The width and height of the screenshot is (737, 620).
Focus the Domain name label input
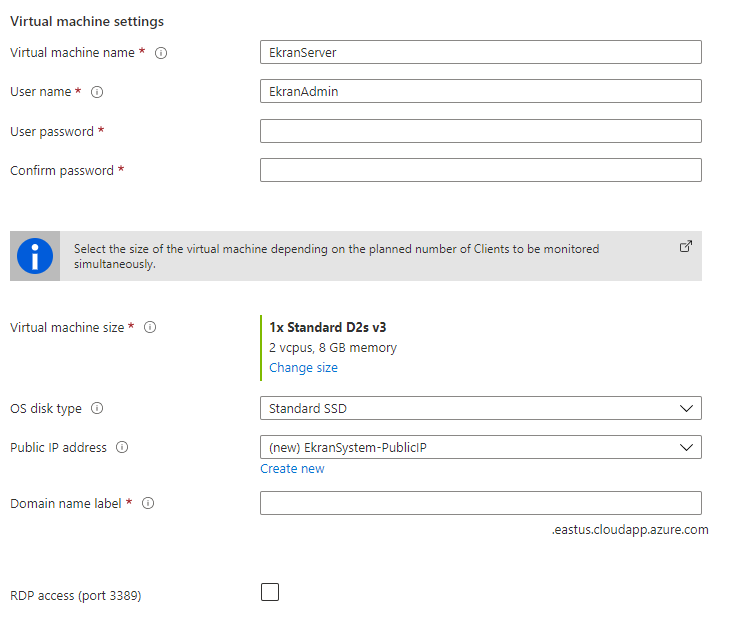[x=480, y=503]
